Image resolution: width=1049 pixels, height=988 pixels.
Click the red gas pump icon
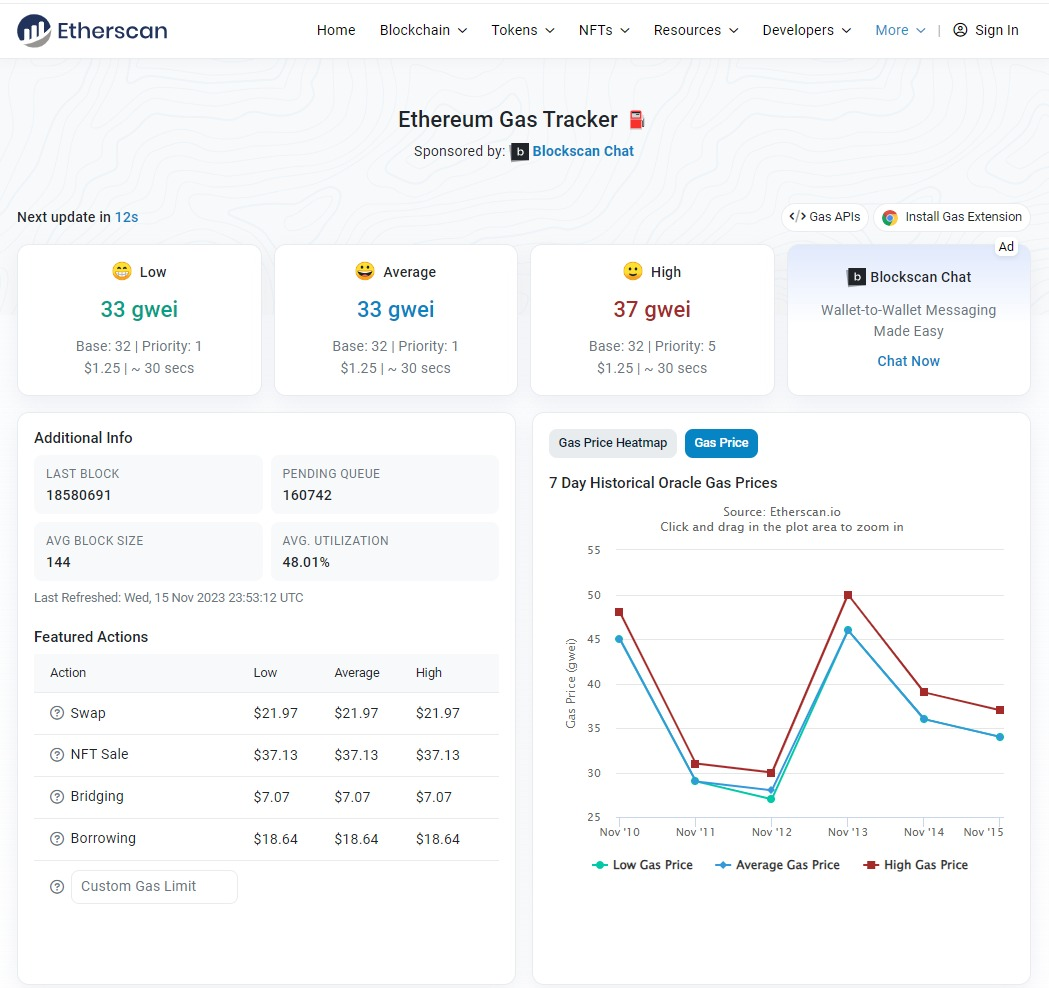tap(636, 120)
